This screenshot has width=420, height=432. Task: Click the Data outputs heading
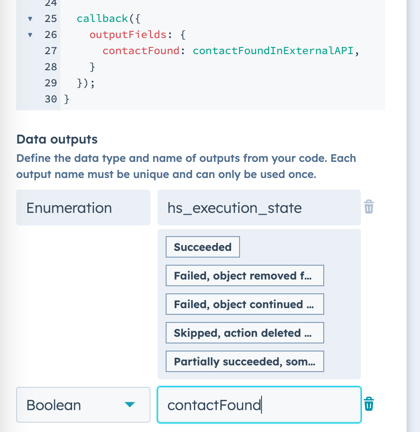tap(57, 139)
